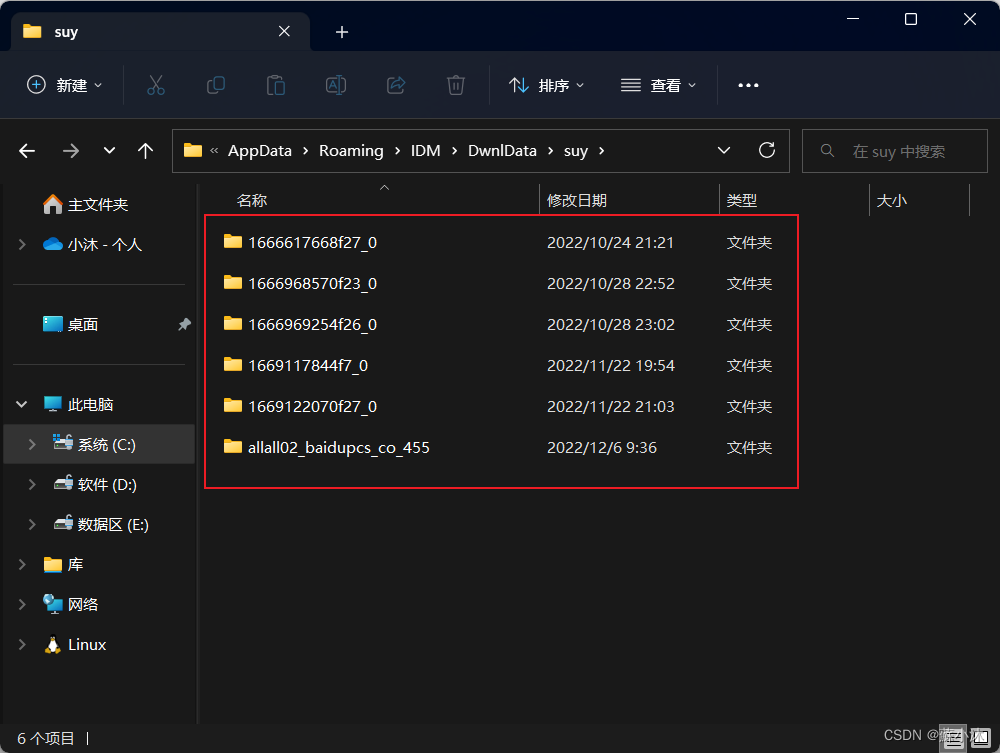Close the suy tab
This screenshot has width=1000, height=753.
pyautogui.click(x=284, y=31)
